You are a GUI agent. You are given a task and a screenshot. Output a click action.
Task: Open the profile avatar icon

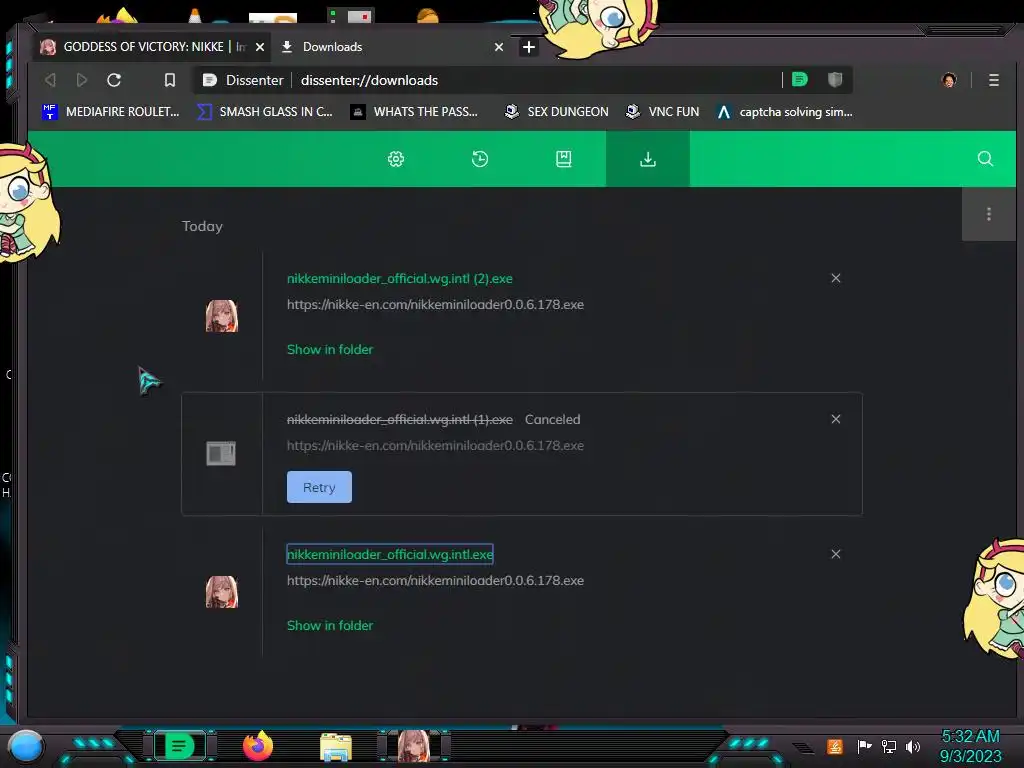click(949, 80)
